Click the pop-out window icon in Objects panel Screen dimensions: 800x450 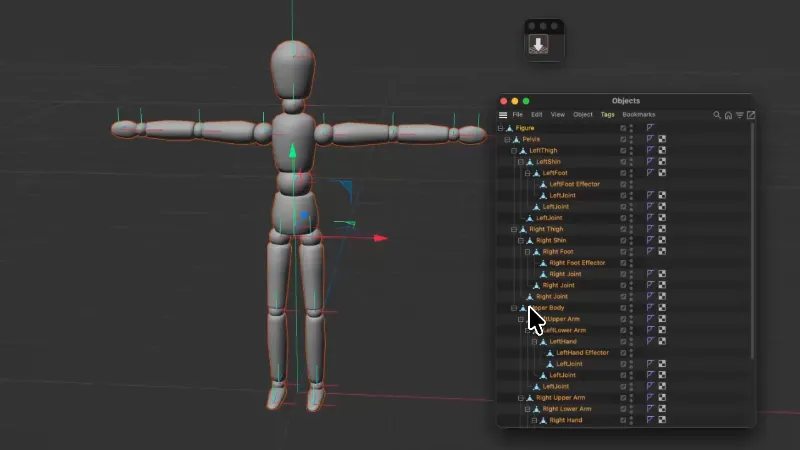coord(751,115)
